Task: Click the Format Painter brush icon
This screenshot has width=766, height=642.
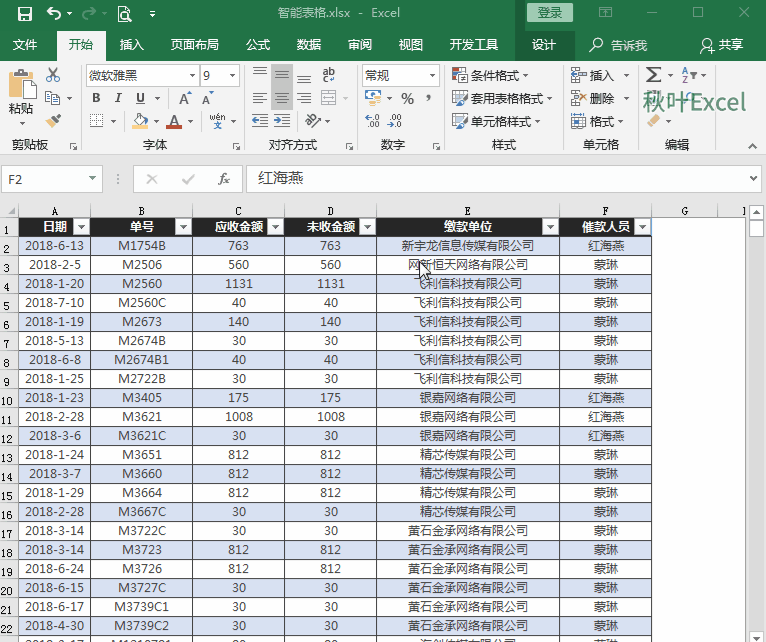Action: [x=53, y=120]
